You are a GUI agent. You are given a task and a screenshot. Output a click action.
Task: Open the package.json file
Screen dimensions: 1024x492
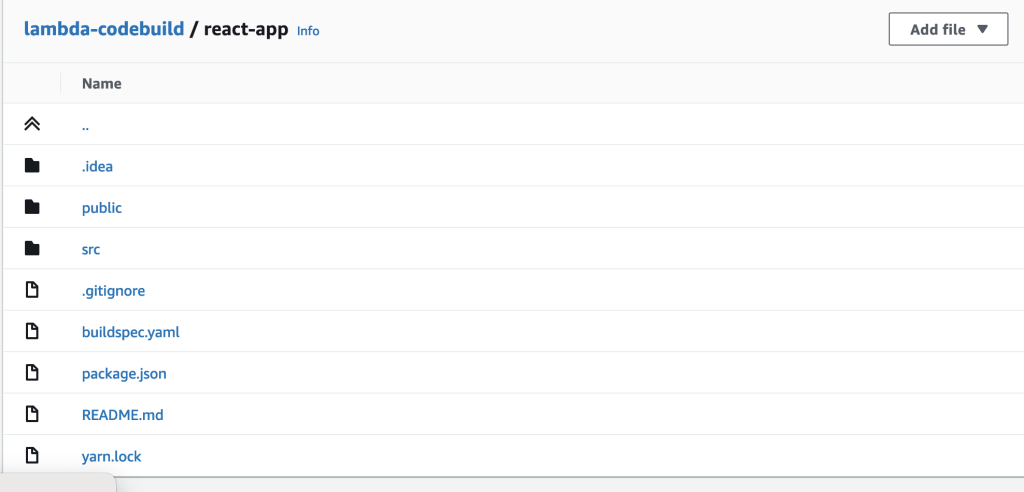124,374
